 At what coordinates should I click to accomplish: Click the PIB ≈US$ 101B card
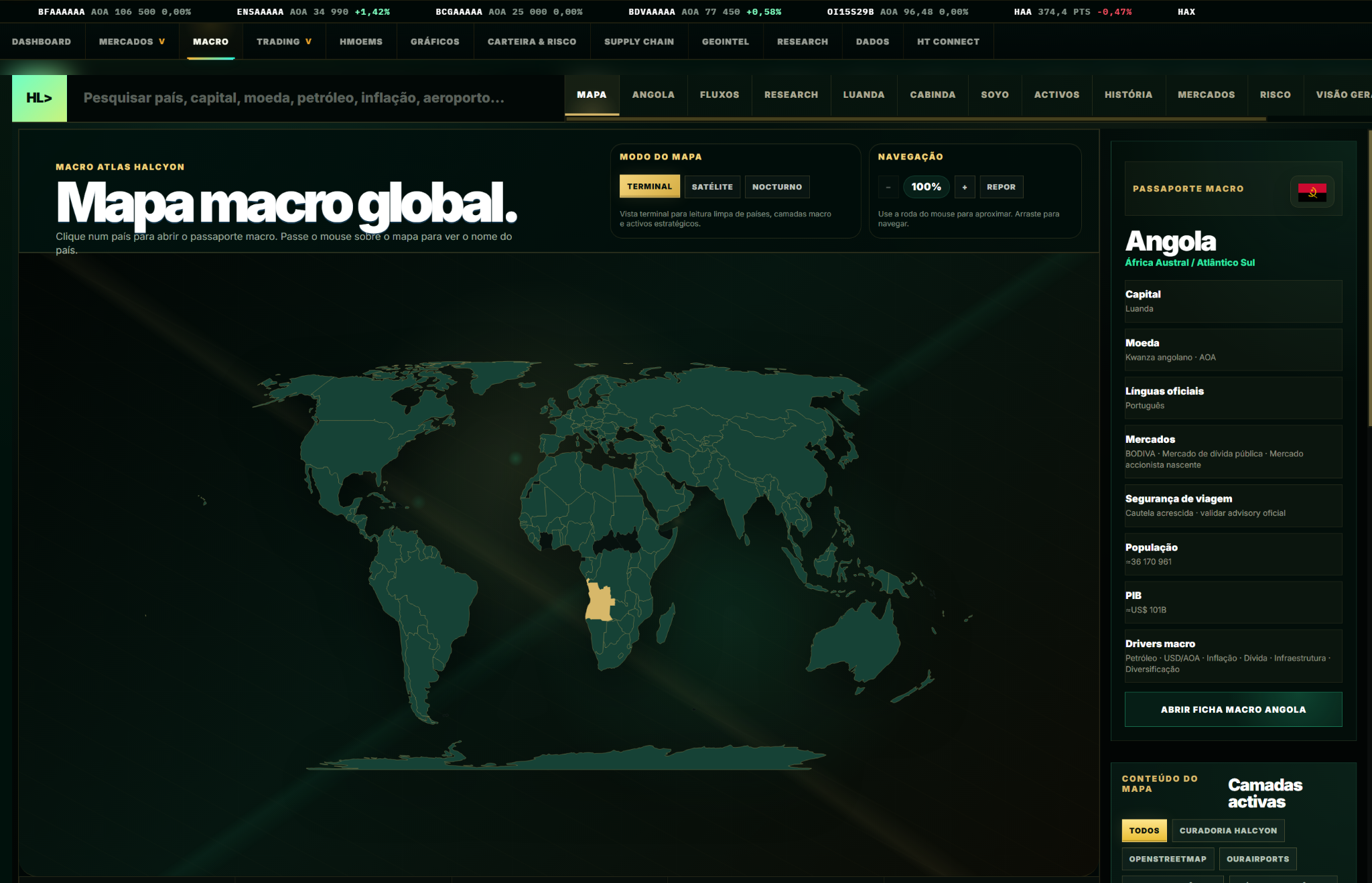point(1233,602)
